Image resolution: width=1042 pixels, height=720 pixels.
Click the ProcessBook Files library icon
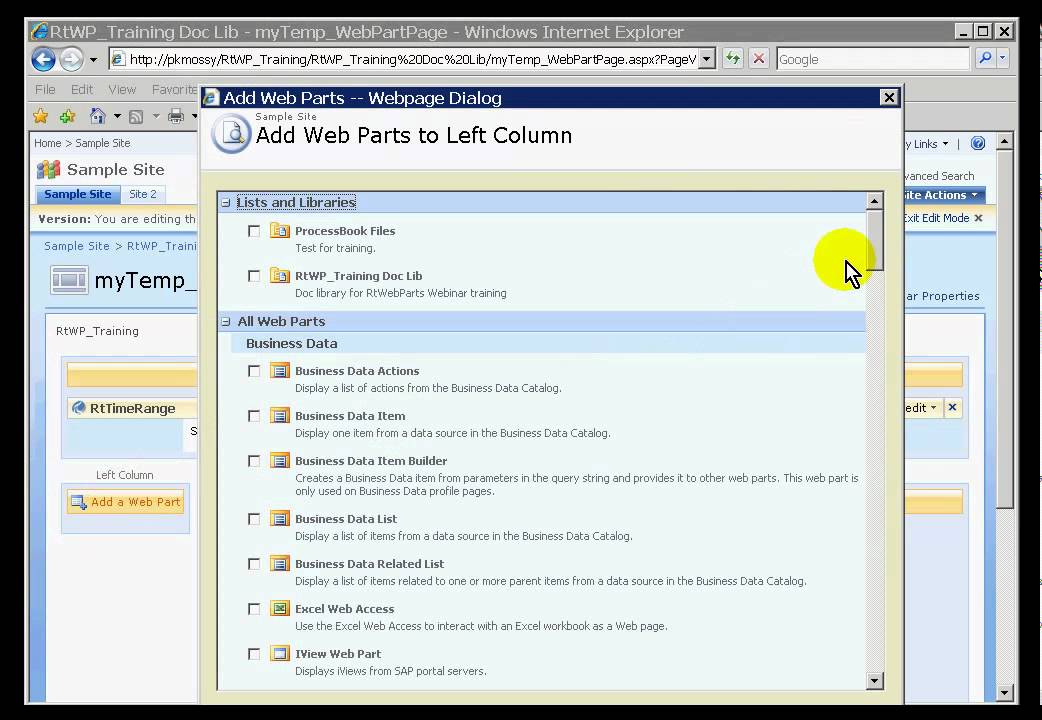point(280,231)
